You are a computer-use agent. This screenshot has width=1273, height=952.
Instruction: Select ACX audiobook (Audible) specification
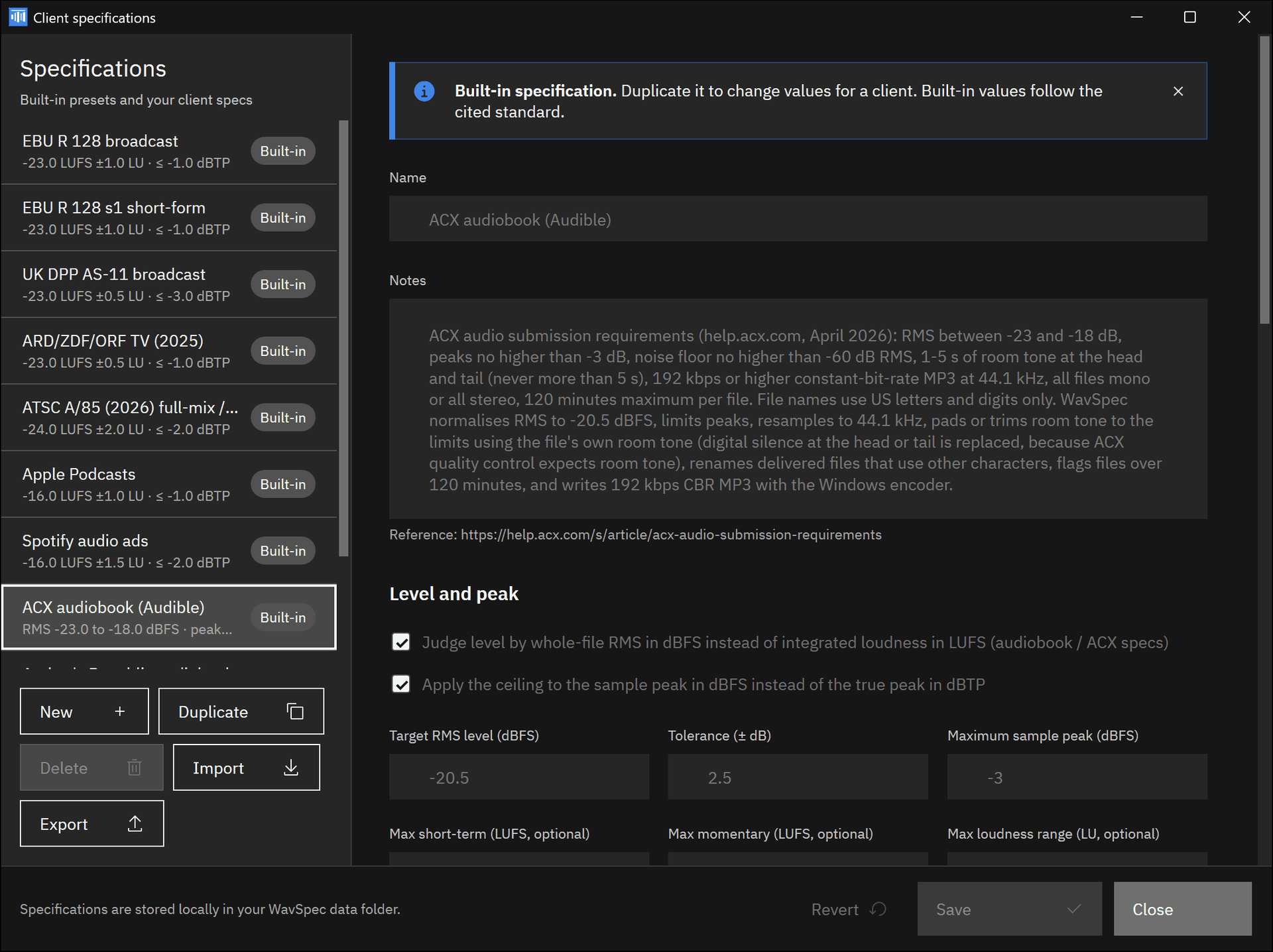point(169,617)
